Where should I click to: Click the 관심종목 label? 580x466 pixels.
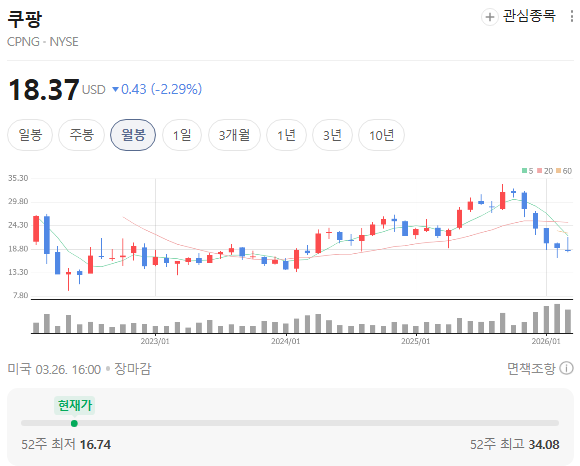click(x=529, y=16)
